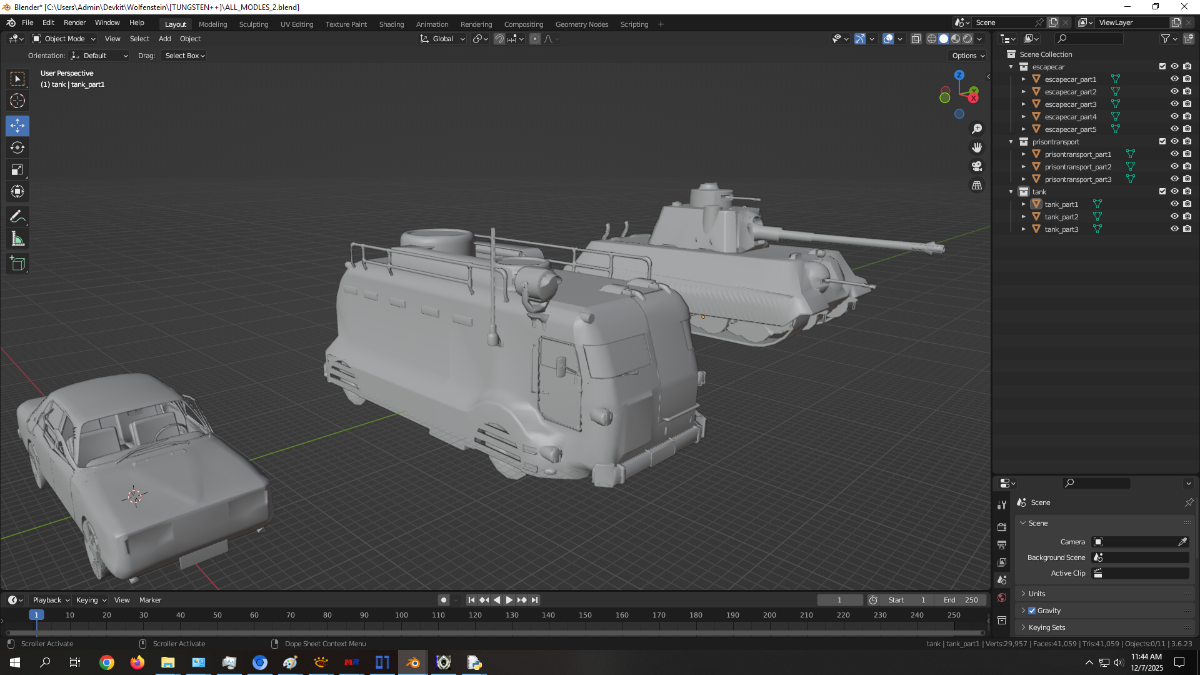This screenshot has height=675, width=1200.
Task: Hide escapecar_part3 using its eye icon
Action: click(x=1174, y=104)
